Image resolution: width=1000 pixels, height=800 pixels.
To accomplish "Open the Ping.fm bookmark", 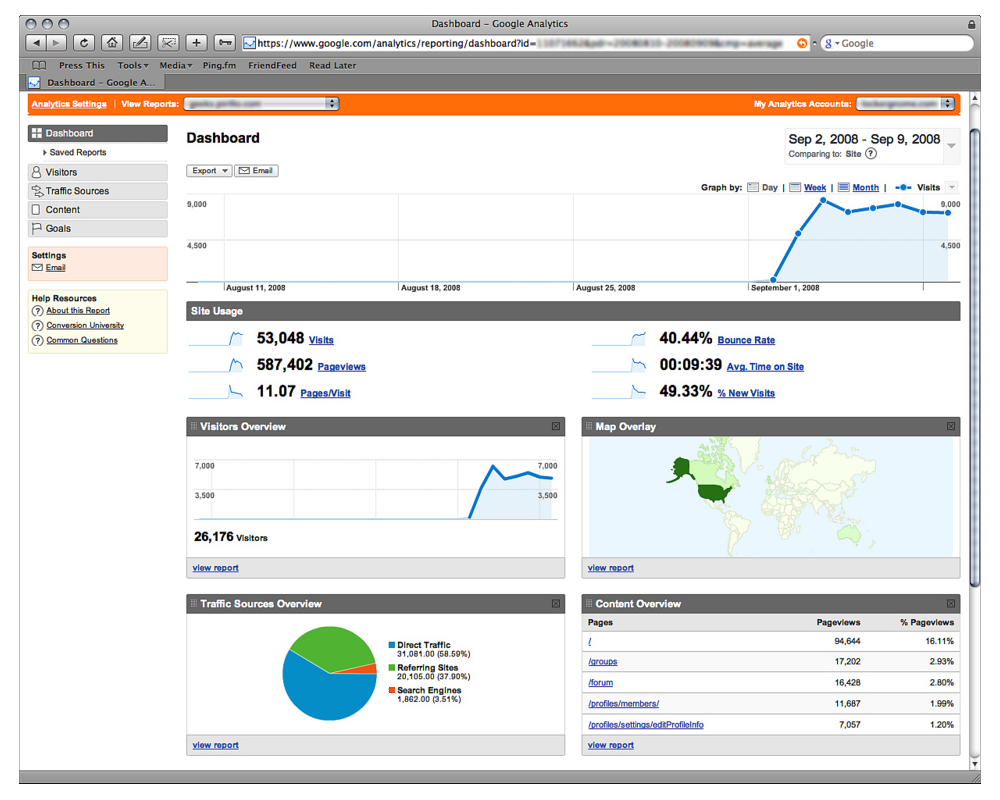I will (x=219, y=65).
